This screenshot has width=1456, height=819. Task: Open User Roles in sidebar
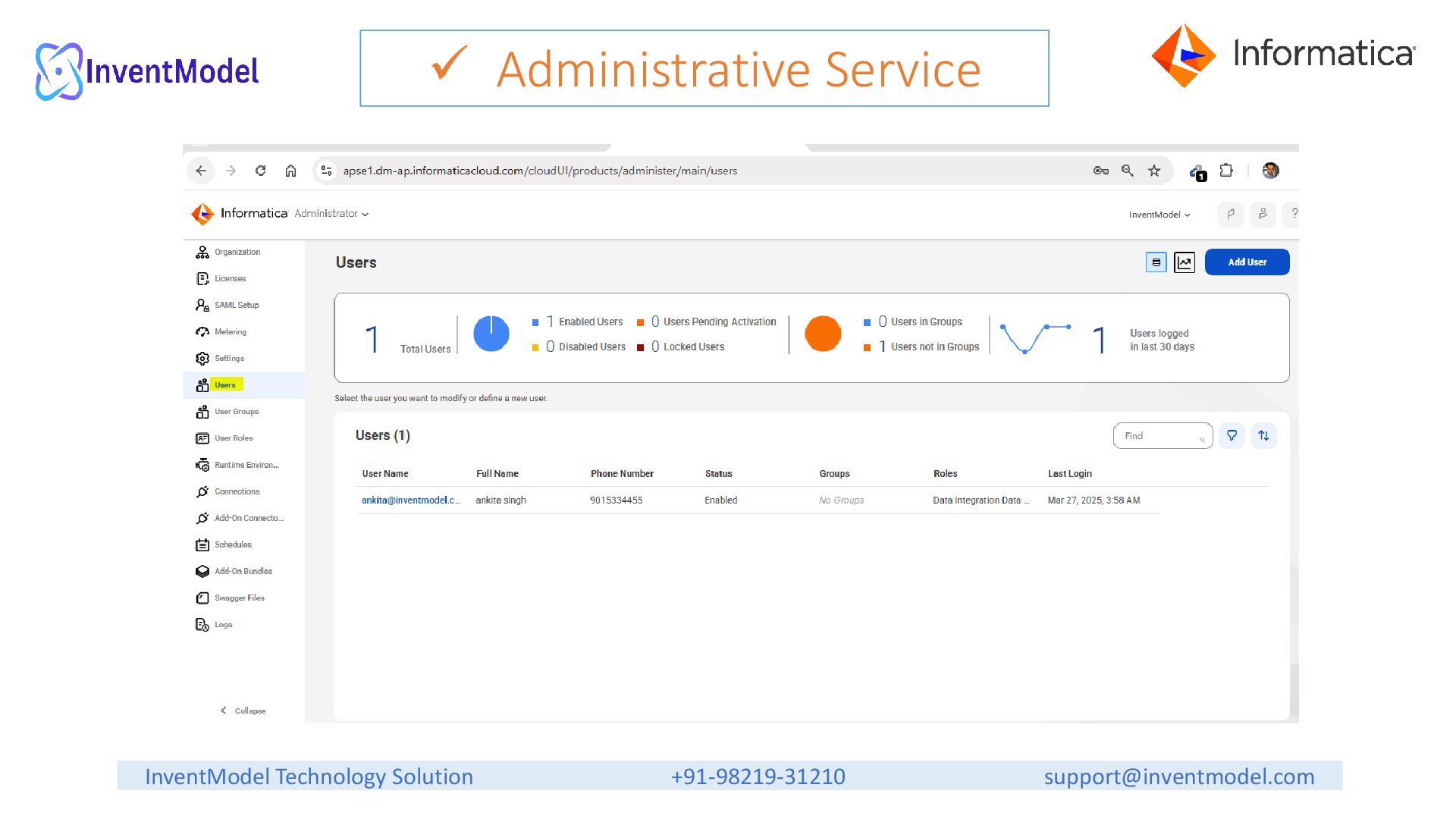pyautogui.click(x=243, y=438)
